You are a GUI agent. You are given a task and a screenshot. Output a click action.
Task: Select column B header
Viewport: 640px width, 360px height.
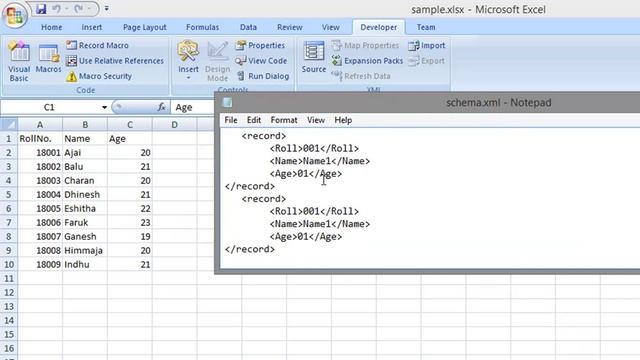[x=85, y=124]
